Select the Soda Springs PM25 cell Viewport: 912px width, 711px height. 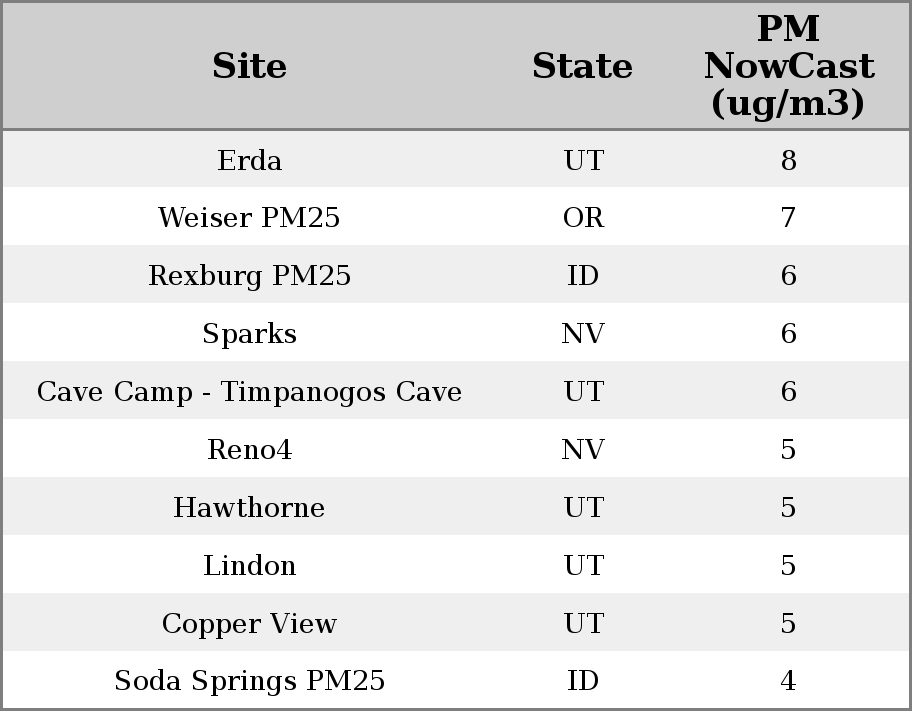pos(249,681)
